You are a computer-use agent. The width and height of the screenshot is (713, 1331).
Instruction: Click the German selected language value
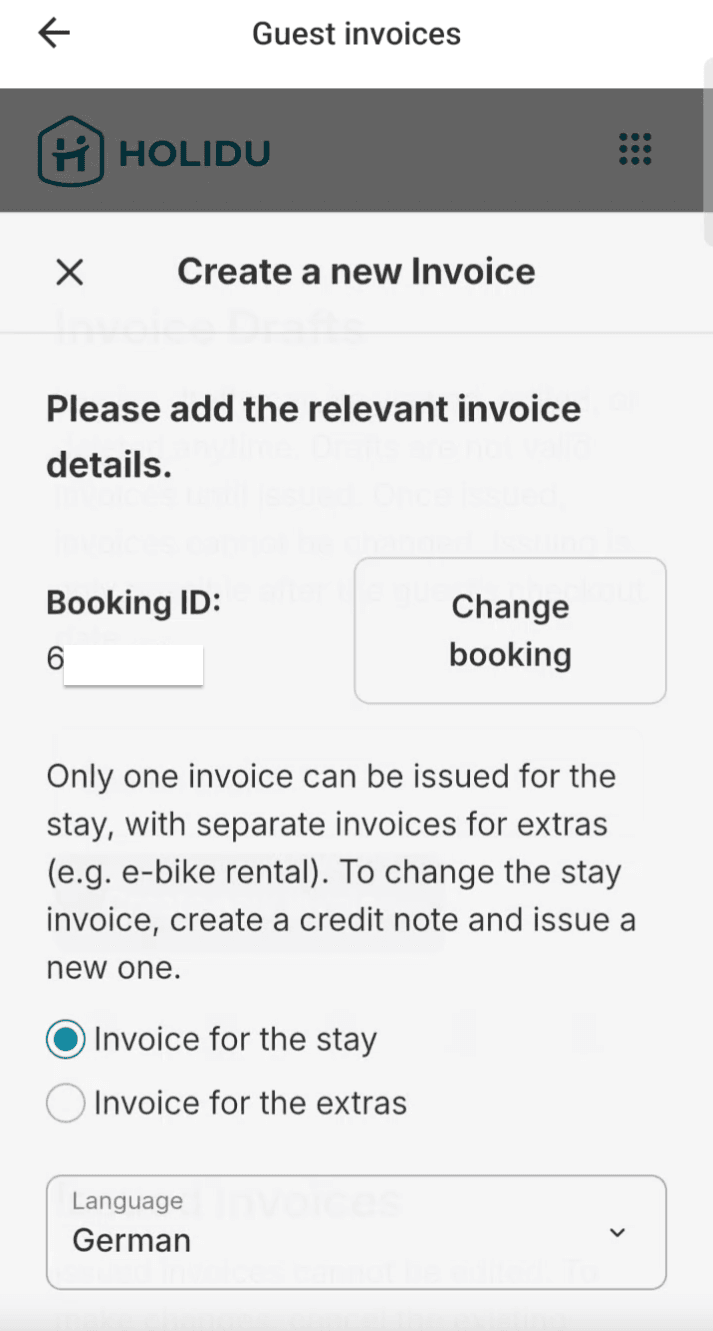131,1241
